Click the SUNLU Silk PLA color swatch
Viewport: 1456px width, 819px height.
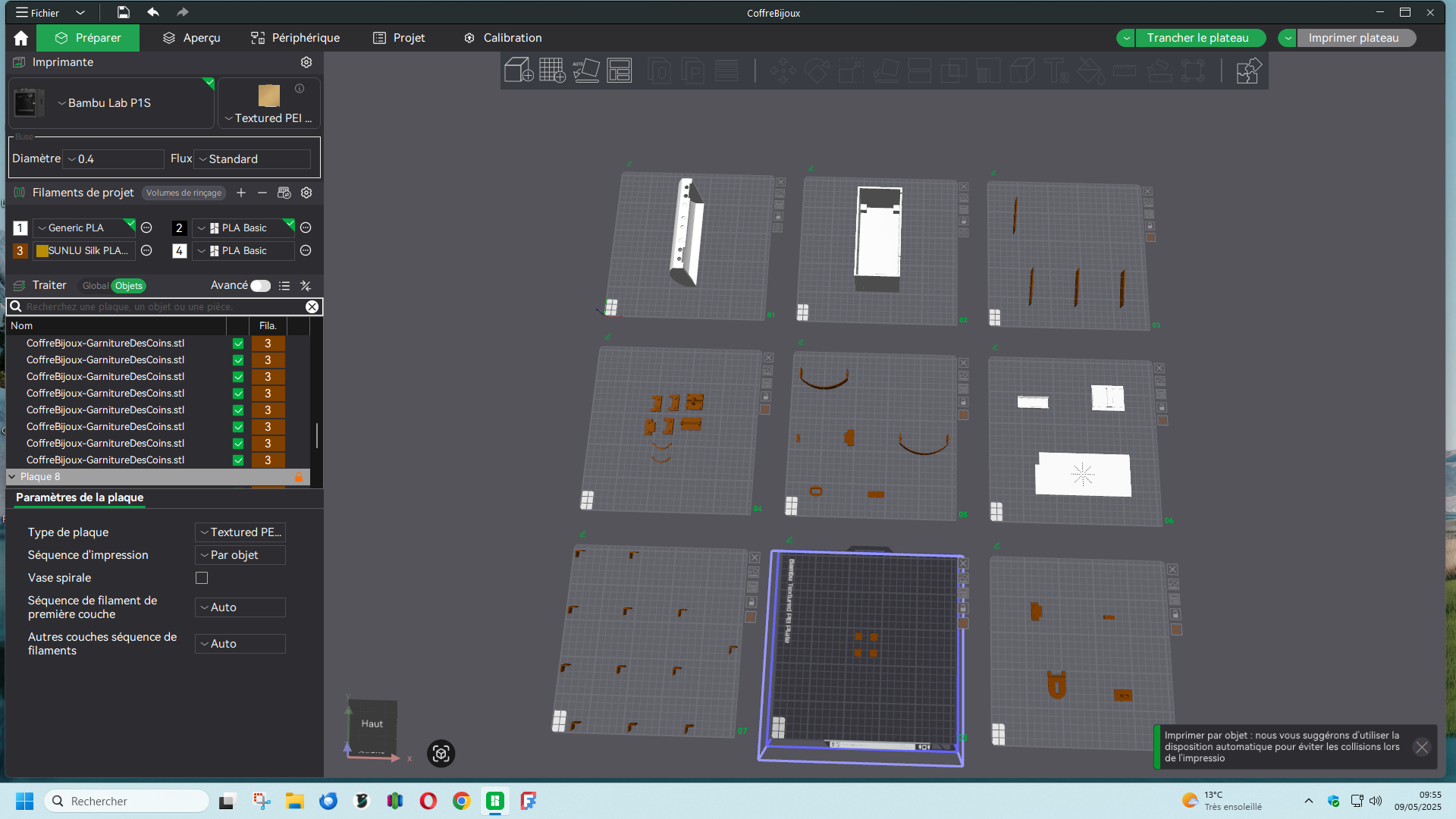pos(42,251)
